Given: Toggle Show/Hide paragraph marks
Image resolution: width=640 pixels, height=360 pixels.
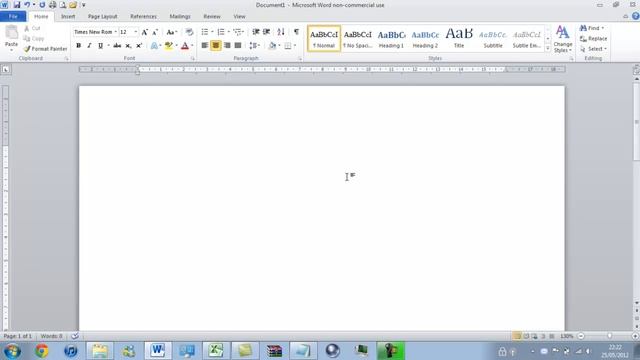Looking at the screenshot, I should (x=296, y=32).
